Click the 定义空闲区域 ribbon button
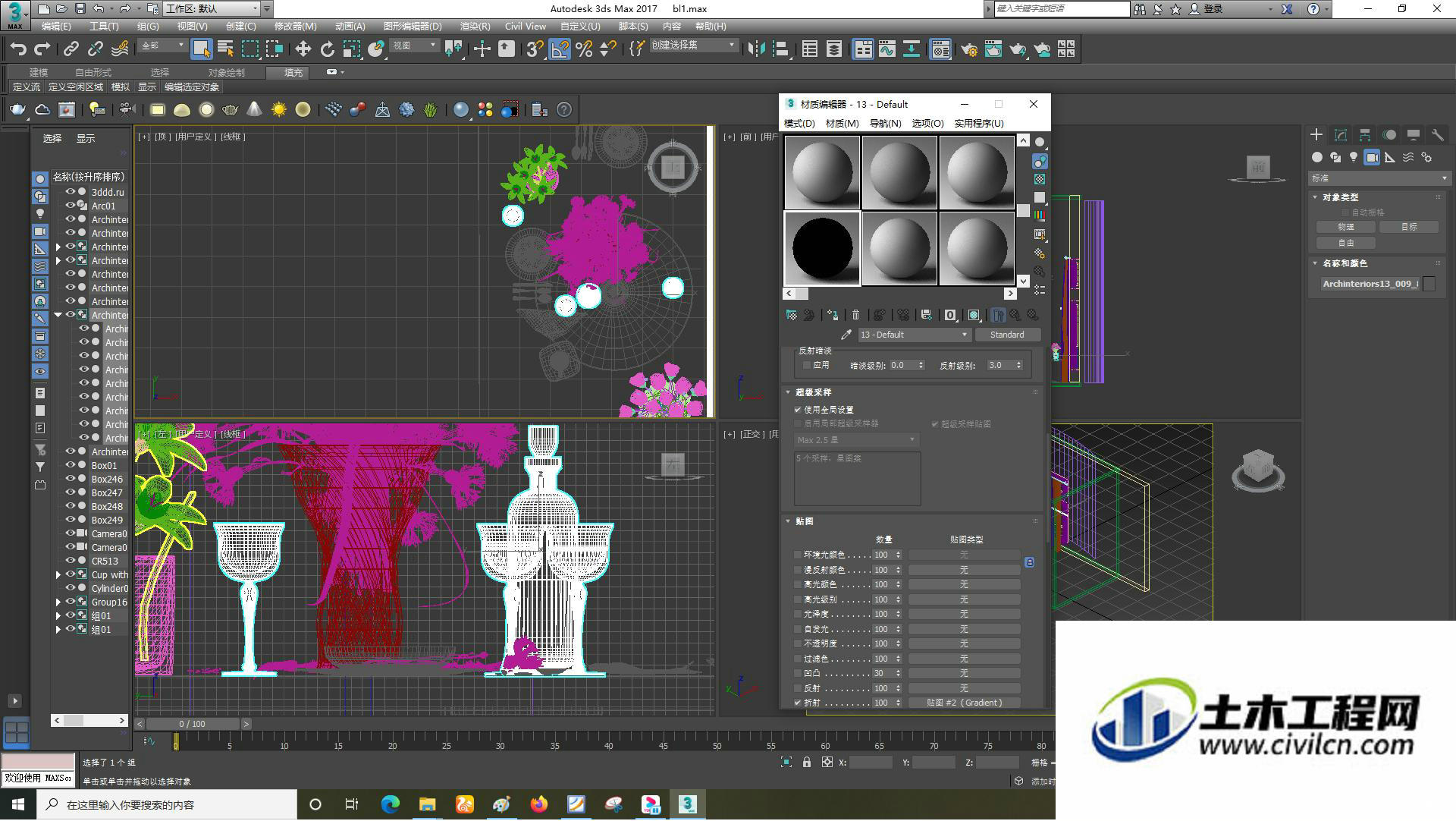 pyautogui.click(x=75, y=87)
